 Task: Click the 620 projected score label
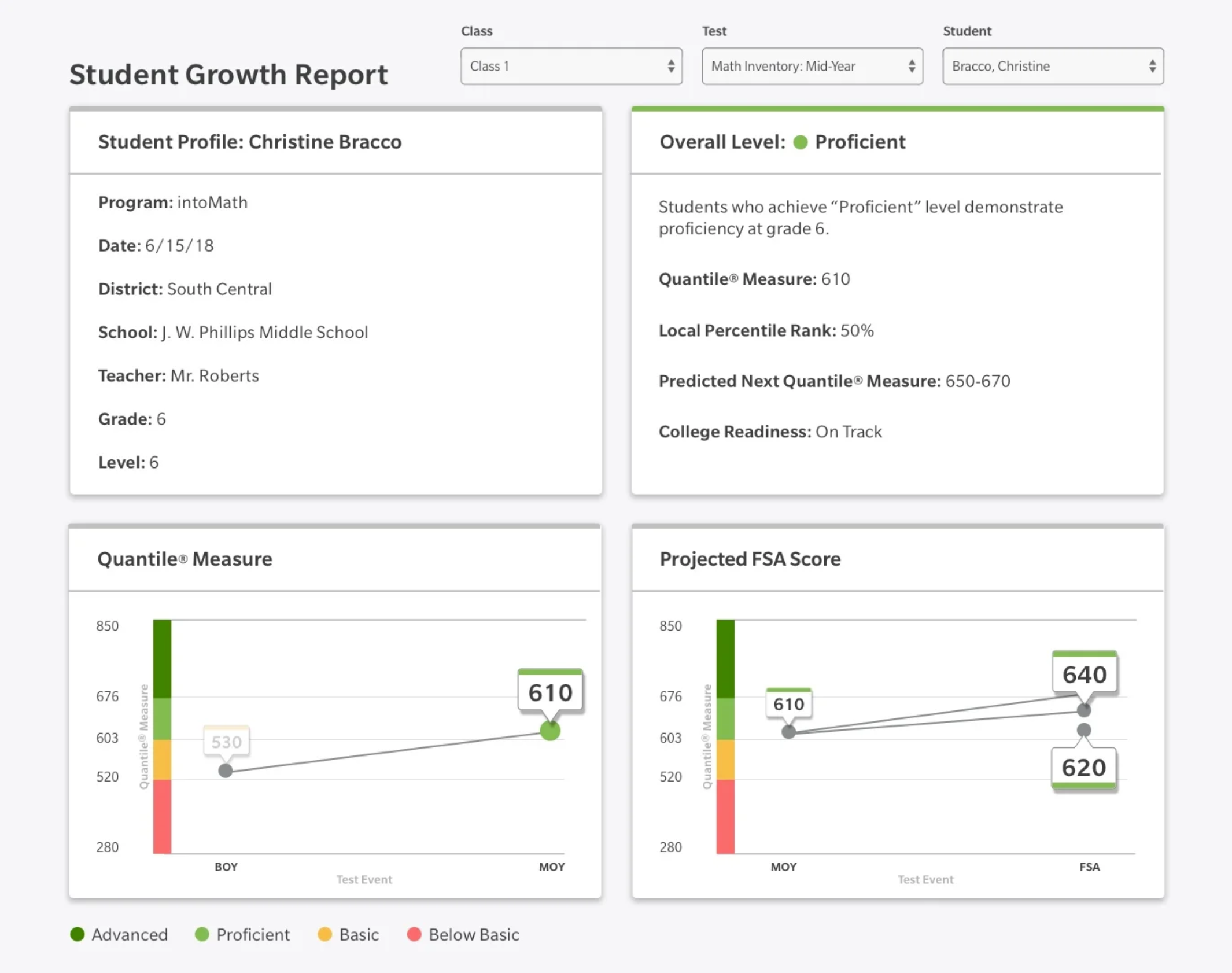tap(1083, 767)
